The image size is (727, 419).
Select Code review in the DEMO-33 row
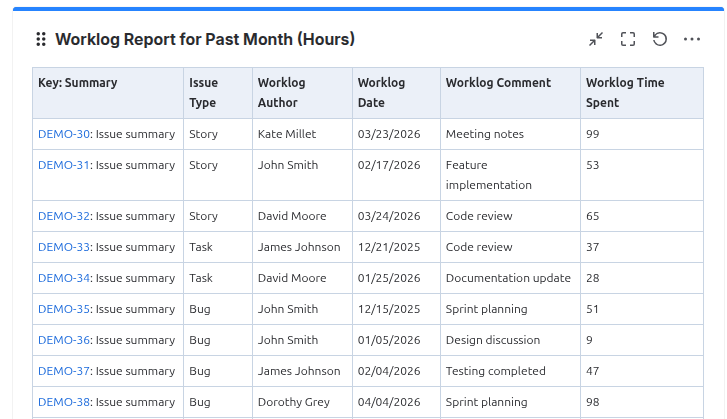[479, 247]
